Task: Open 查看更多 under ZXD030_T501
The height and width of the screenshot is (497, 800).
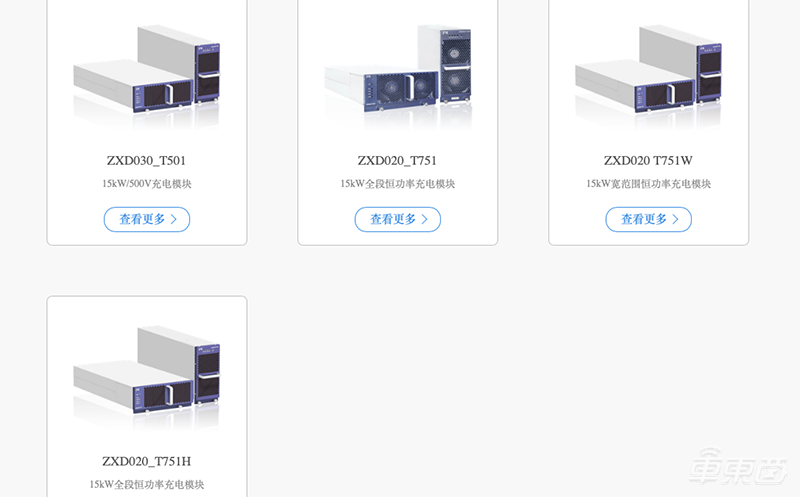Action: 147,219
